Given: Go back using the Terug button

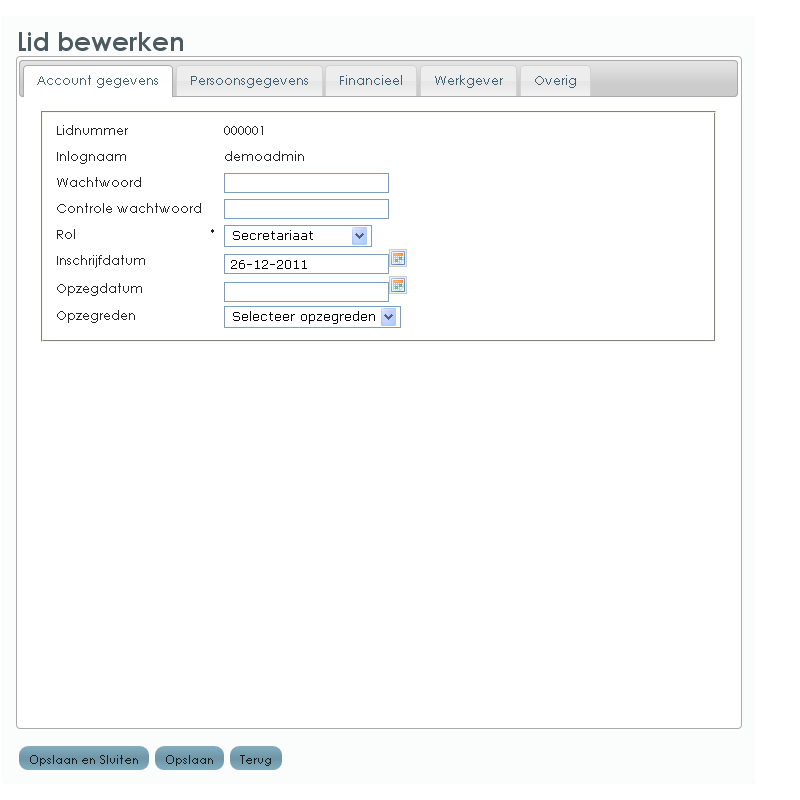Looking at the screenshot, I should tap(256, 759).
